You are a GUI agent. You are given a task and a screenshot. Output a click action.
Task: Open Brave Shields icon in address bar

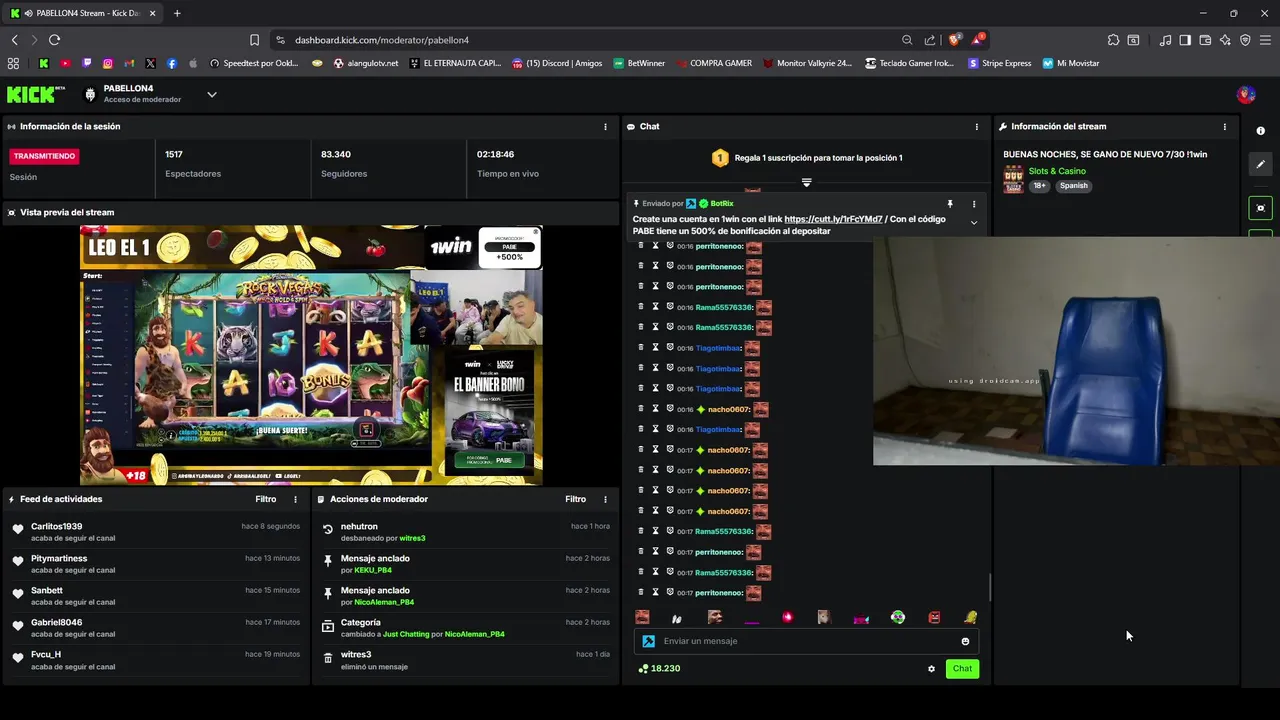pyautogui.click(x=954, y=40)
